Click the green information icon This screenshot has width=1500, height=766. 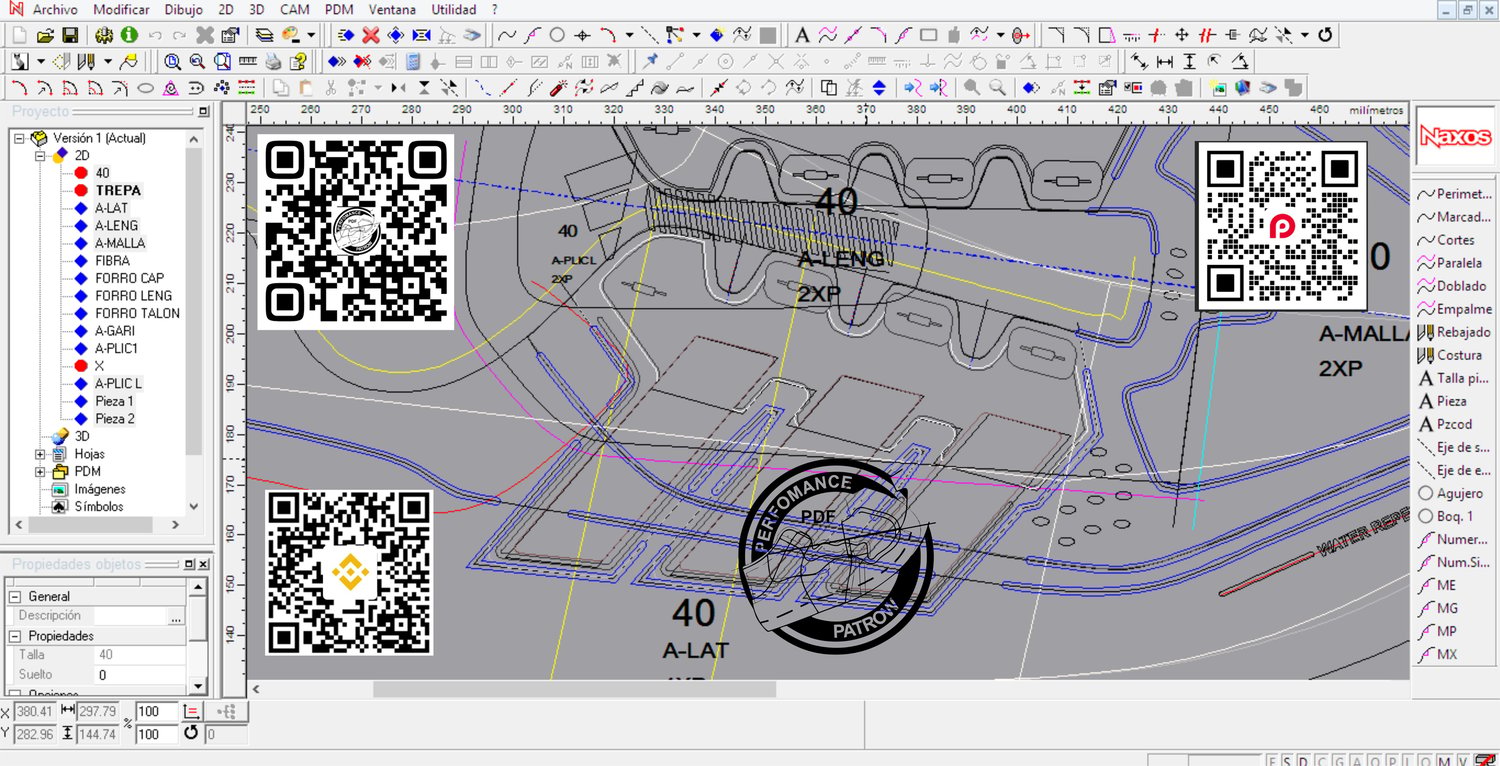pyautogui.click(x=129, y=35)
